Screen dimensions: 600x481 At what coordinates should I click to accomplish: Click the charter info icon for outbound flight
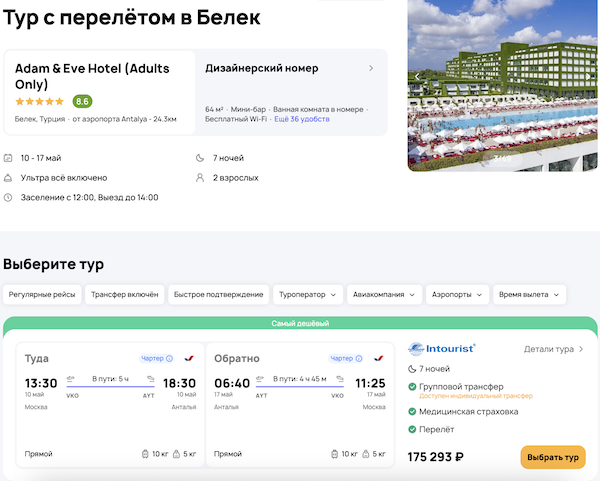coord(170,358)
